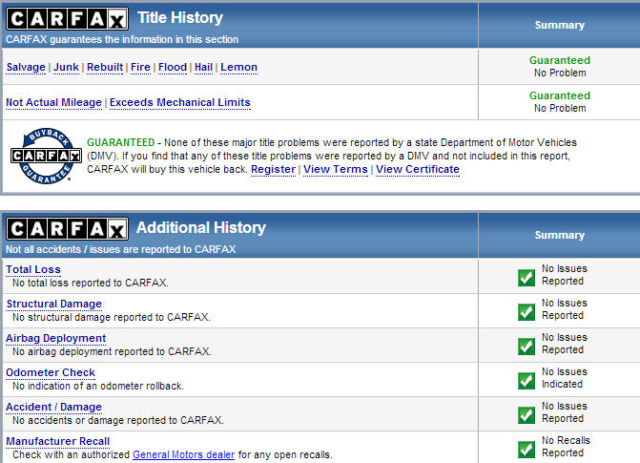Screen dimensions: 640x463
Task: Click 'No Issues Reported' in Total Loss row
Action: point(564,275)
